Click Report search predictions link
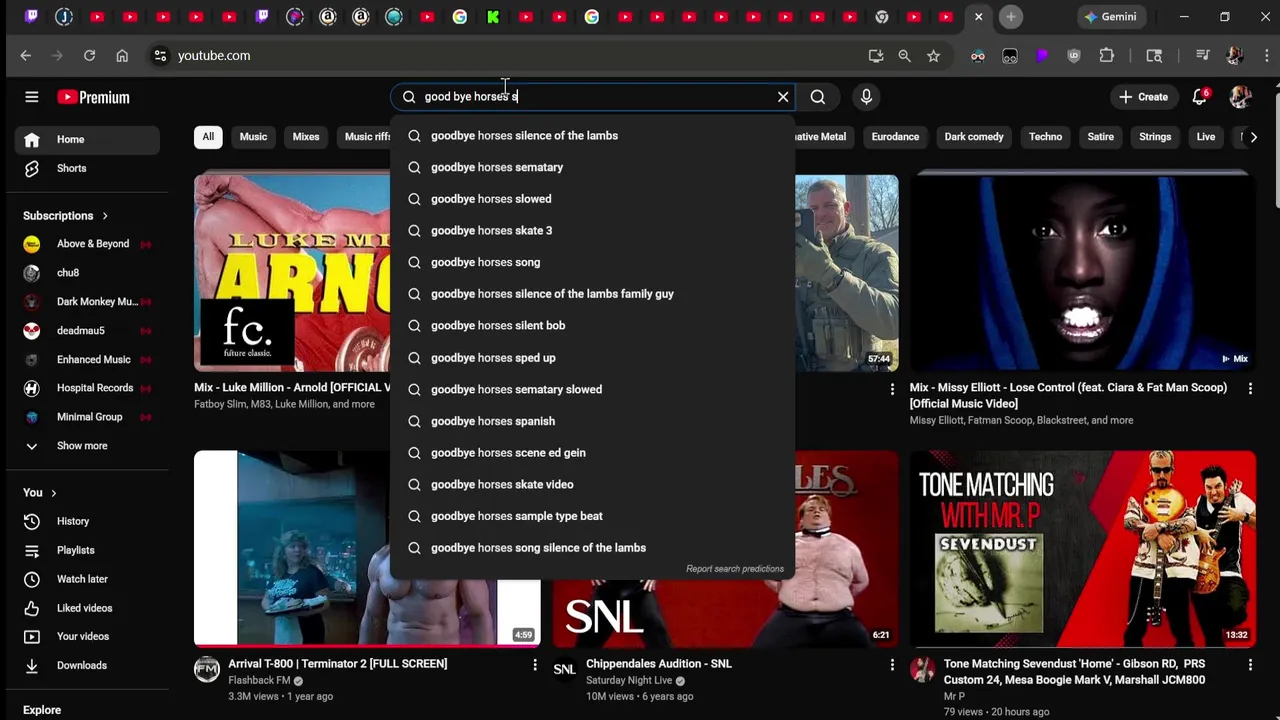 click(x=735, y=569)
